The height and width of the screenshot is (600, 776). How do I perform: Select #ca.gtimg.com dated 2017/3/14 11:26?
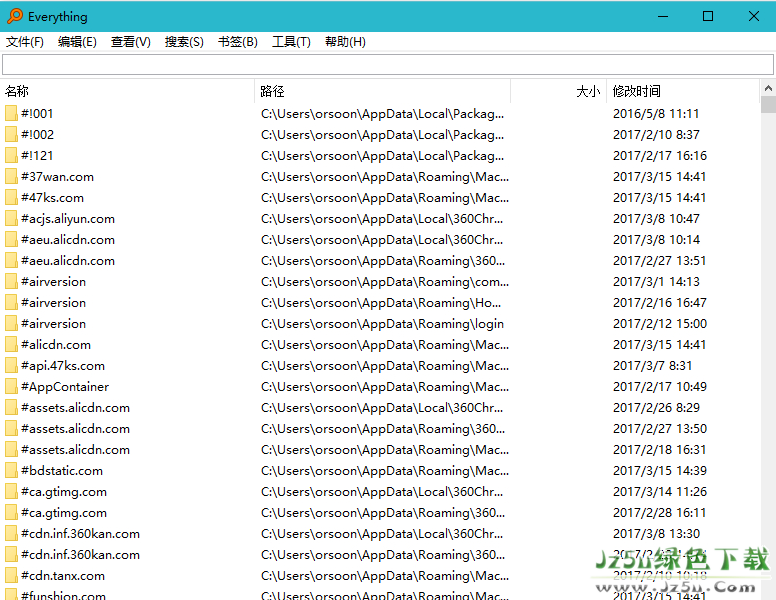coord(64,492)
